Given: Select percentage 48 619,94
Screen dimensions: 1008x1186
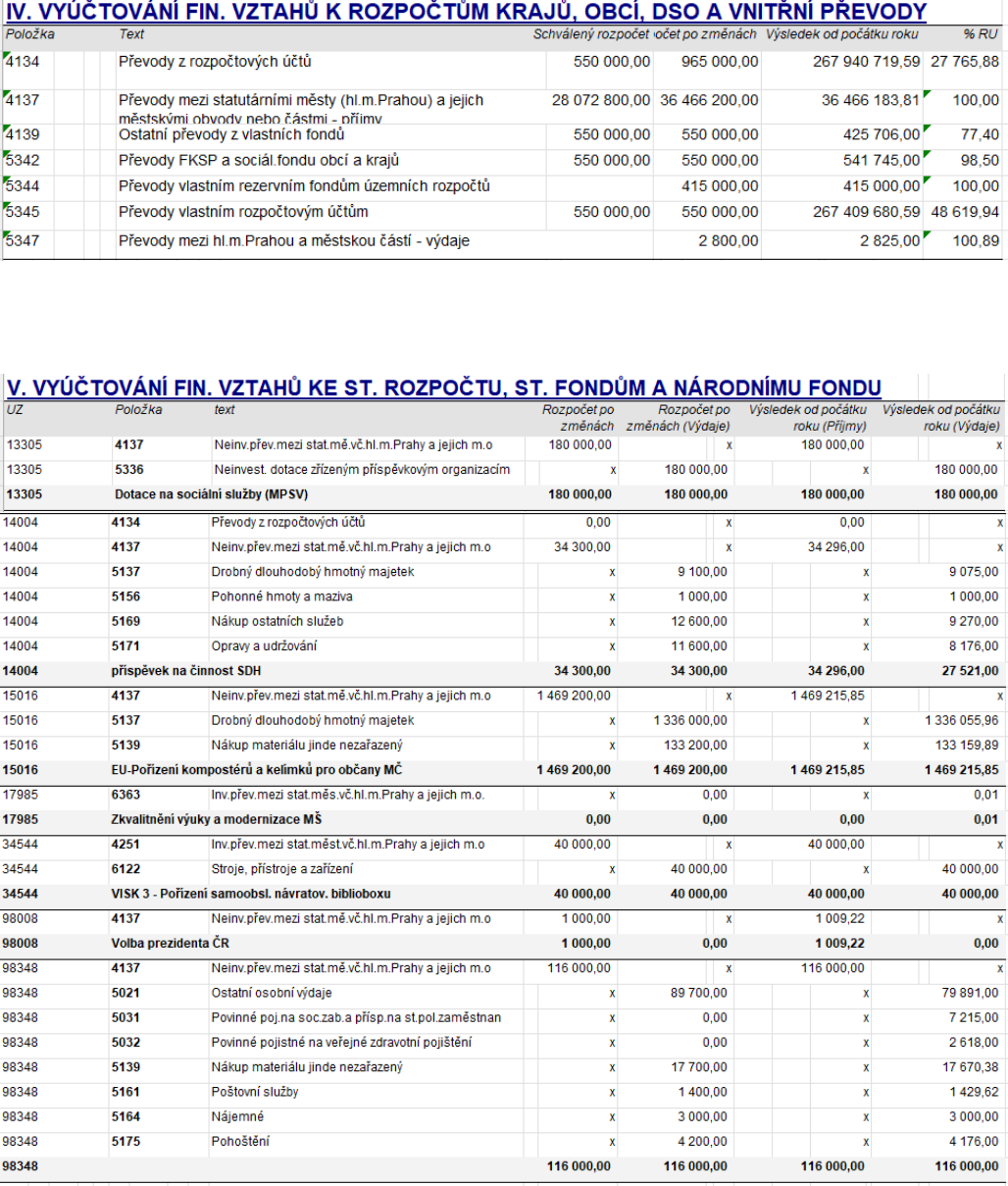Looking at the screenshot, I should [965, 211].
